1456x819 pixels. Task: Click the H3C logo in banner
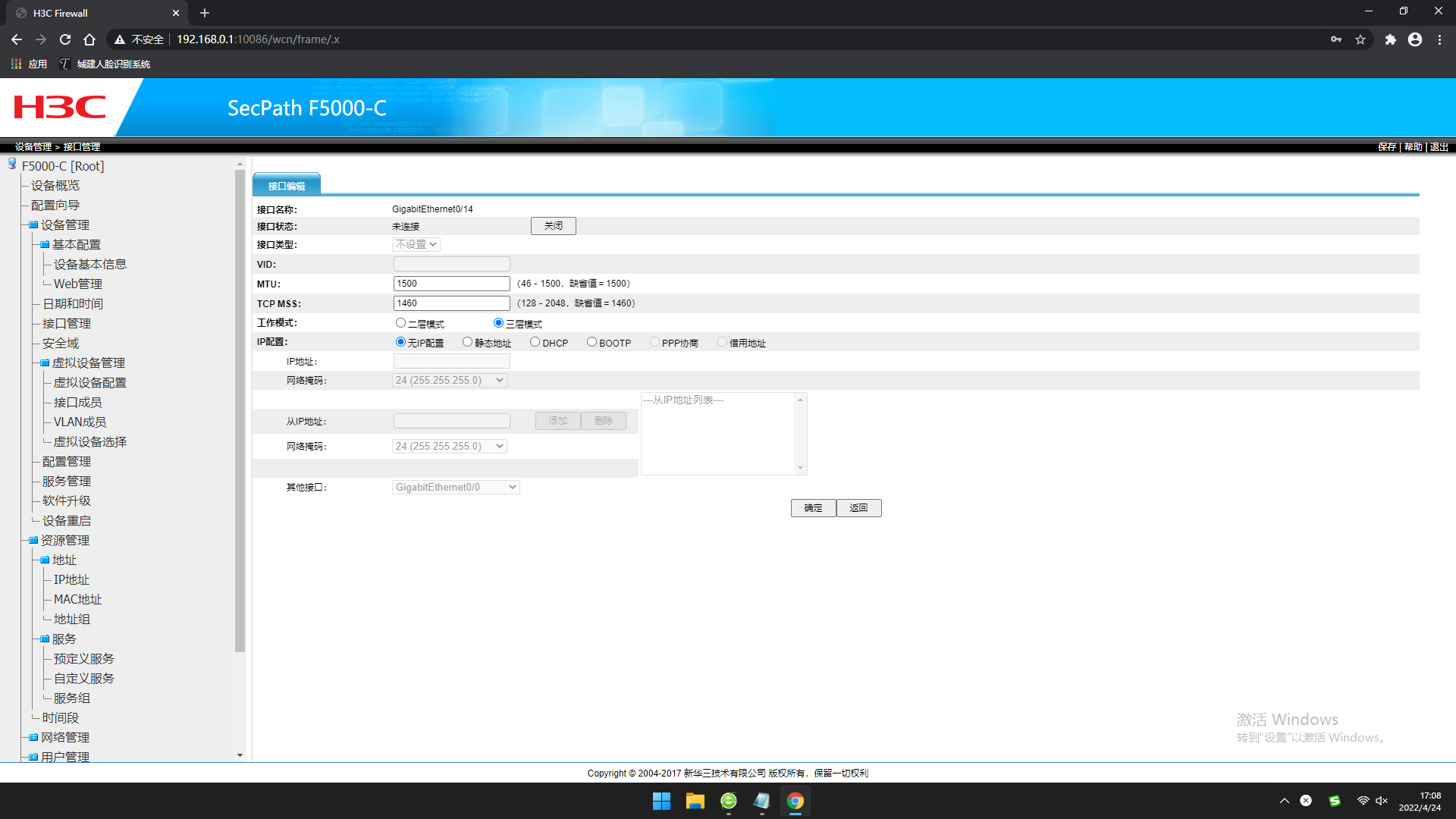[59, 107]
